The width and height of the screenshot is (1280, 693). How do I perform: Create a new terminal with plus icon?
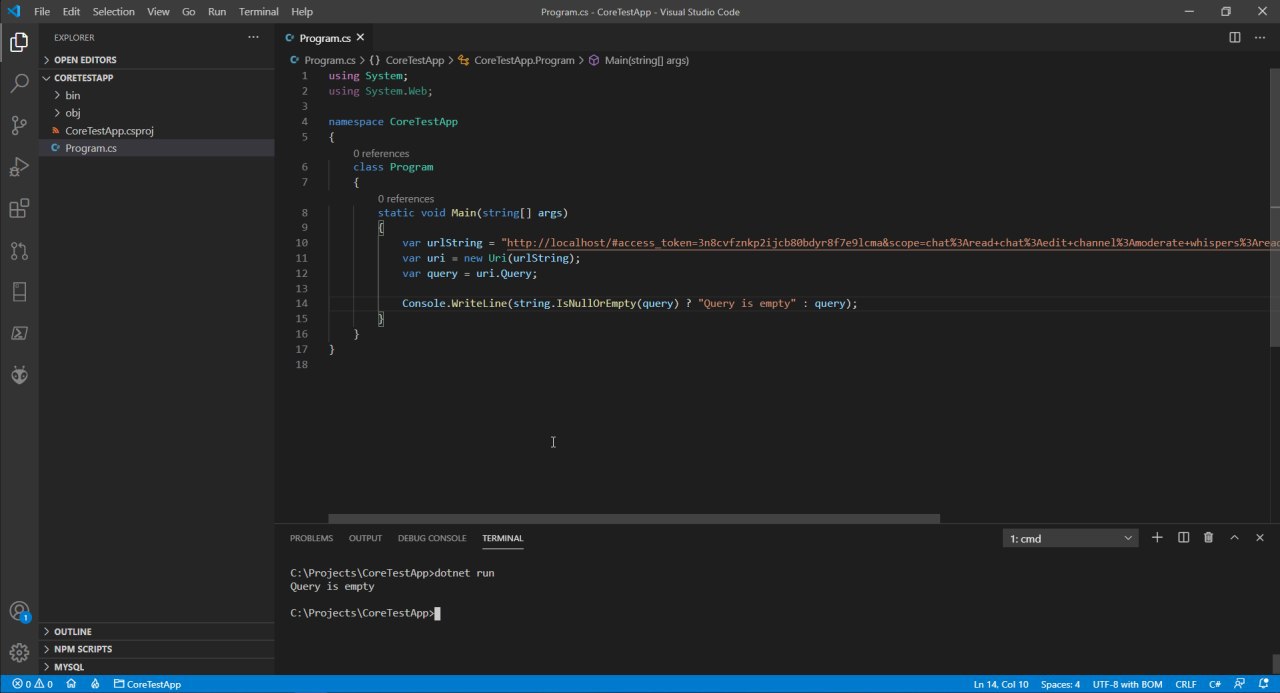pos(1157,538)
